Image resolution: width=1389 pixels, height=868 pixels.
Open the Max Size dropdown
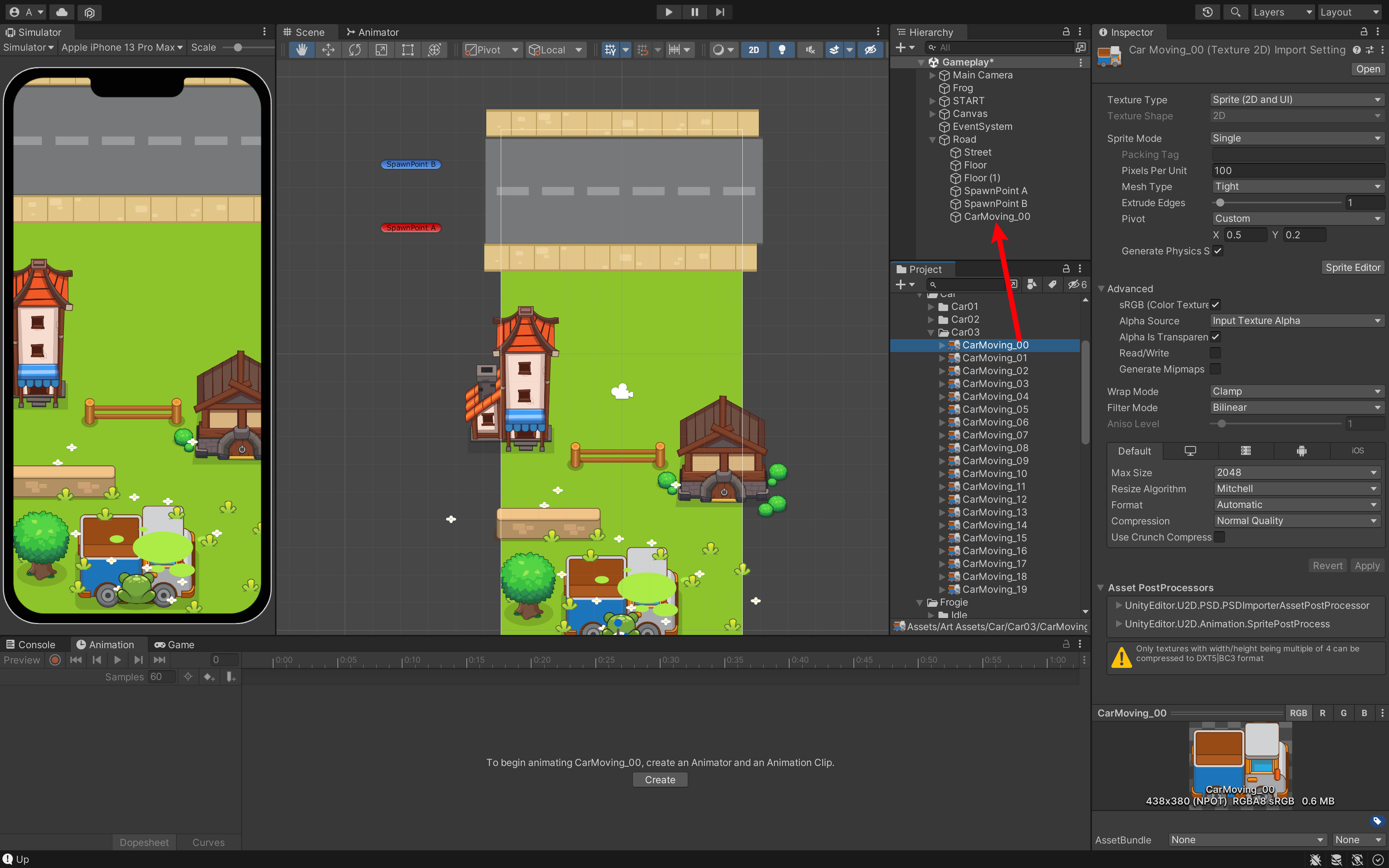(1297, 473)
